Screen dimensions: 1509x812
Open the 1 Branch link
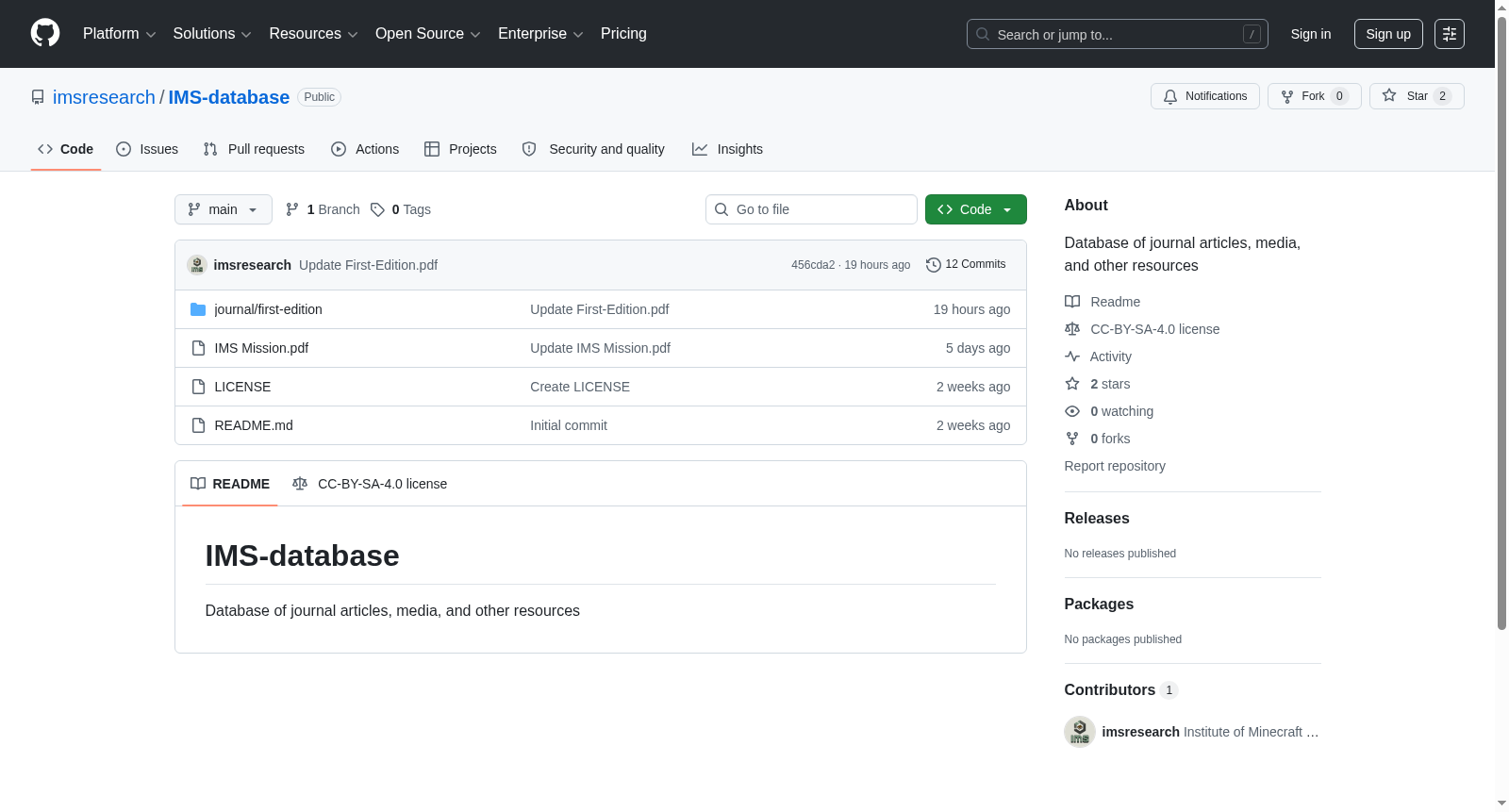pyautogui.click(x=323, y=209)
